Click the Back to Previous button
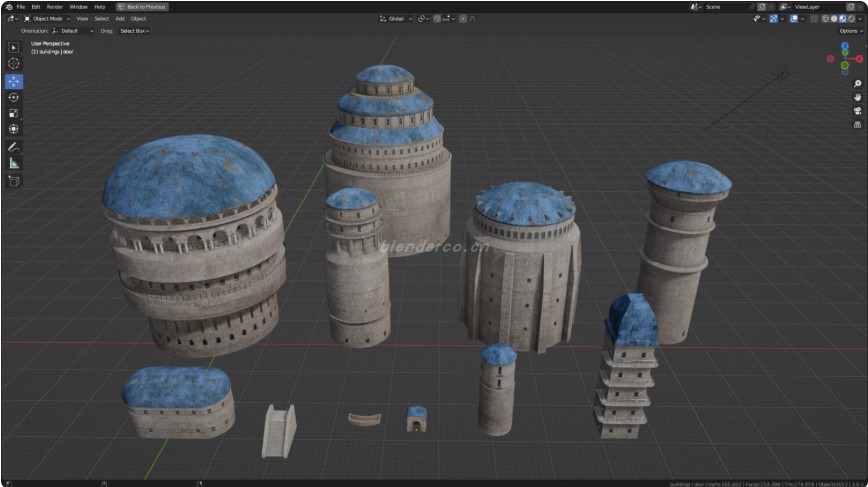The height and width of the screenshot is (487, 868). (x=142, y=7)
